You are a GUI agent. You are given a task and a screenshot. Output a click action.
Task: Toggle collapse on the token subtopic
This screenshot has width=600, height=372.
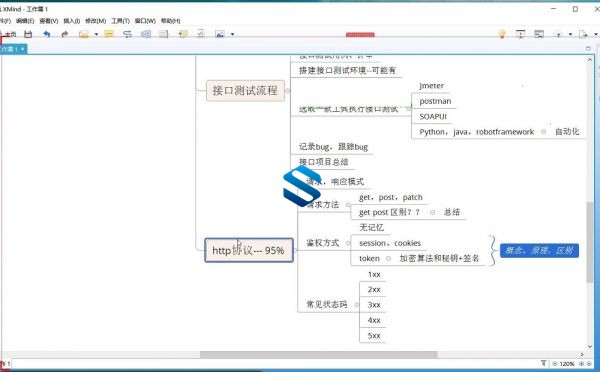(x=388, y=258)
